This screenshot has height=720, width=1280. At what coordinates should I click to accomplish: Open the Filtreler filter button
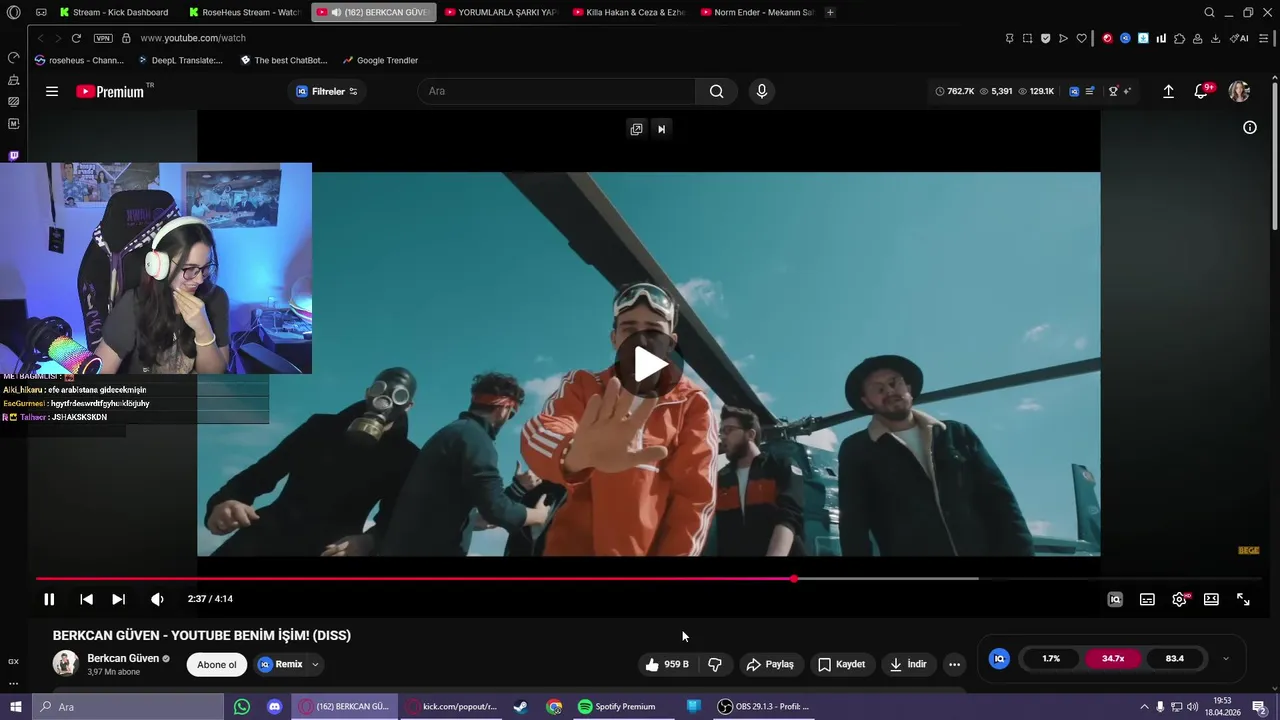pos(327,91)
